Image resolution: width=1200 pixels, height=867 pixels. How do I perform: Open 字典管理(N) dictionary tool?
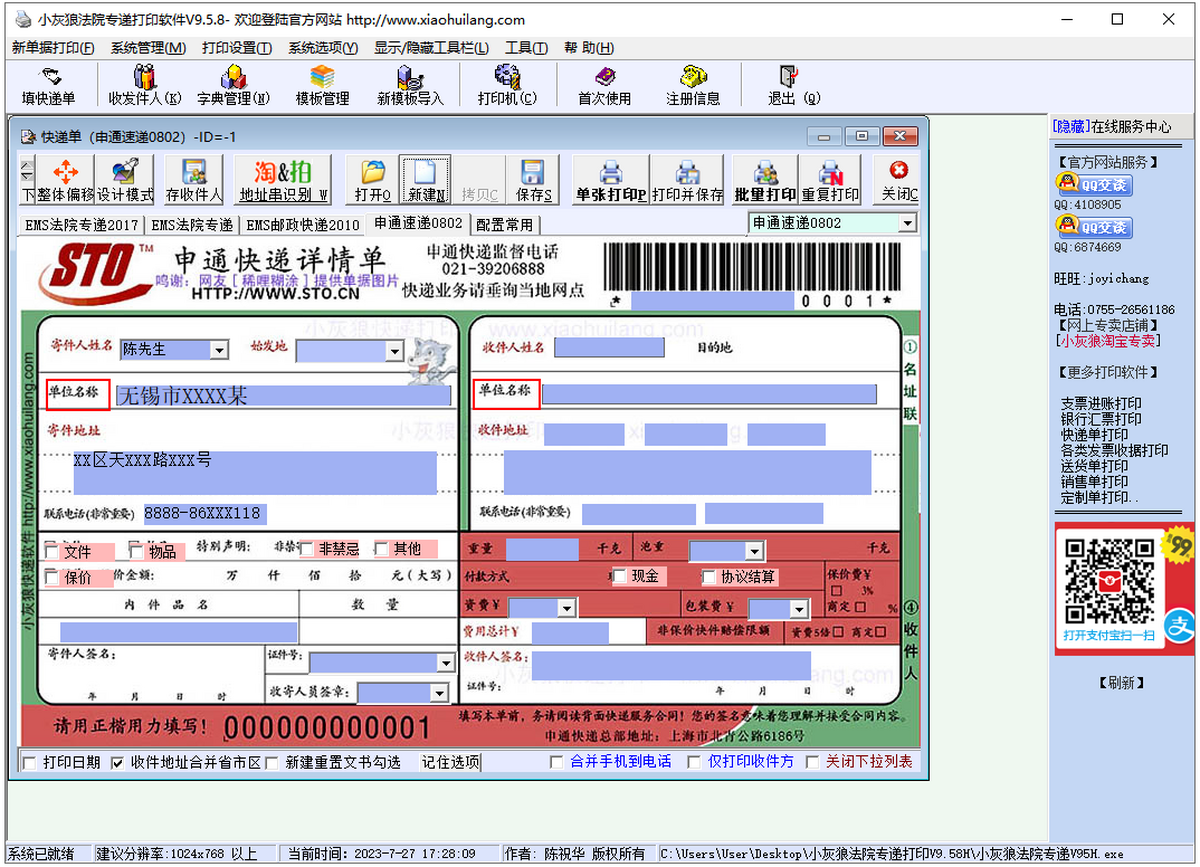(x=233, y=86)
